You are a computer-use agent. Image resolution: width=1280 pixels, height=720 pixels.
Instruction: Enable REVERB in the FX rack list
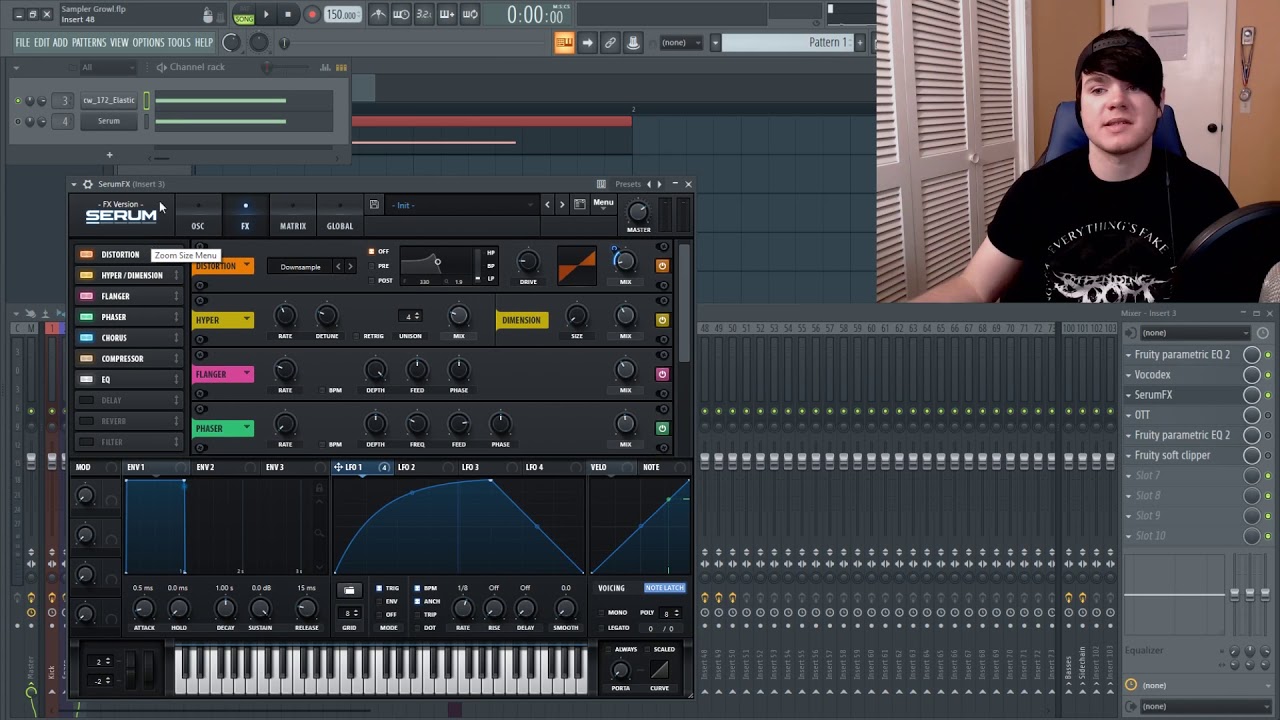(86, 421)
